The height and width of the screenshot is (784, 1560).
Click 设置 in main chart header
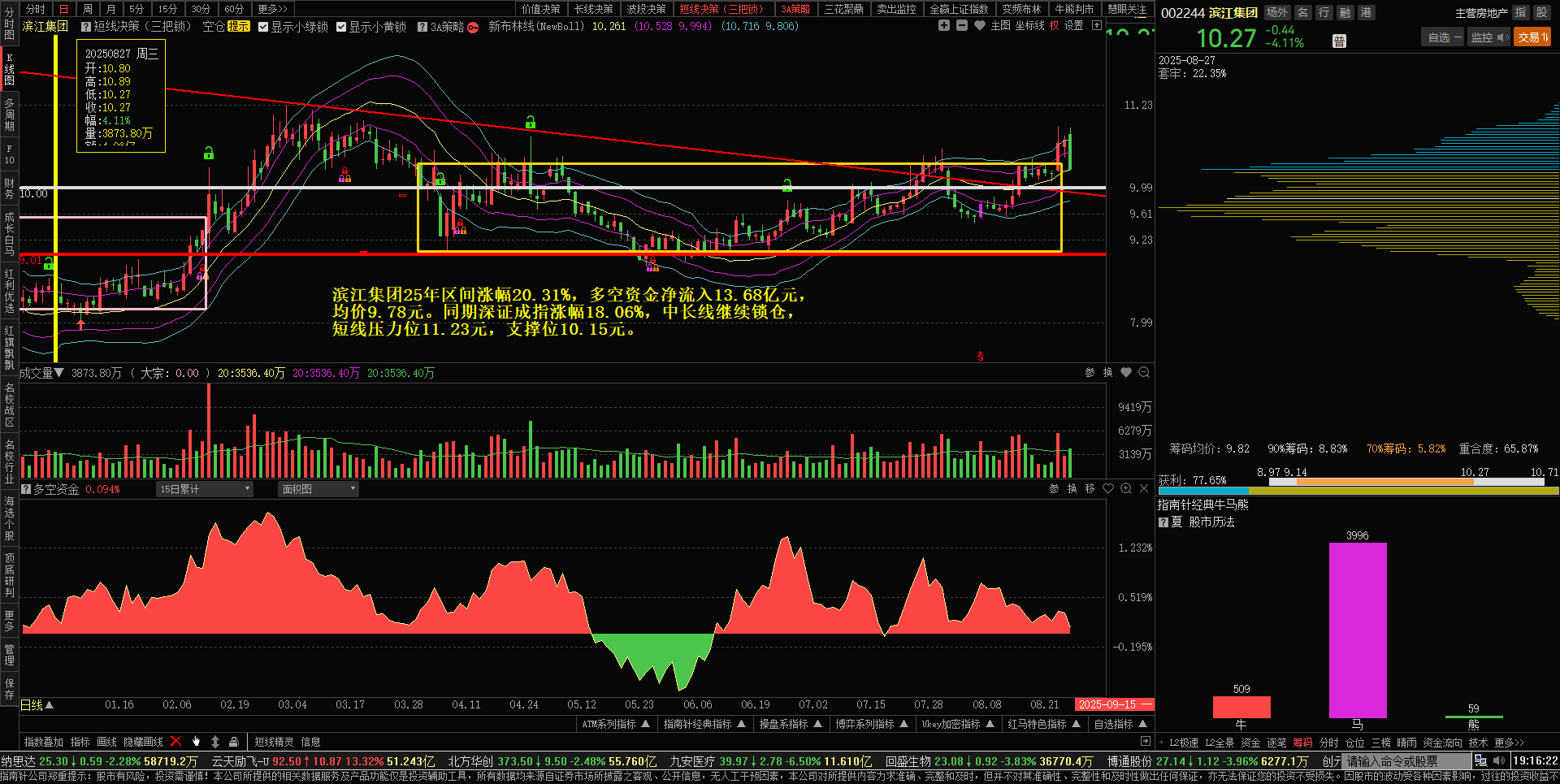point(1073,25)
